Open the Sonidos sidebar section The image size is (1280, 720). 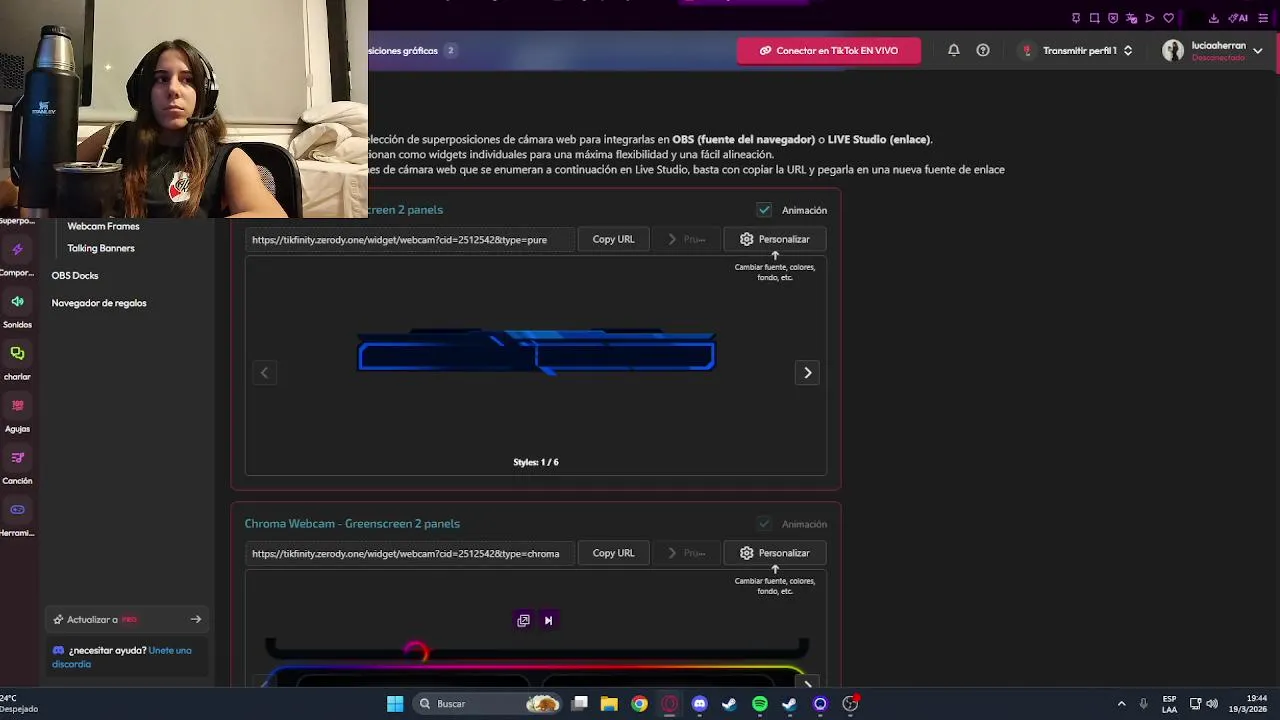pyautogui.click(x=17, y=301)
